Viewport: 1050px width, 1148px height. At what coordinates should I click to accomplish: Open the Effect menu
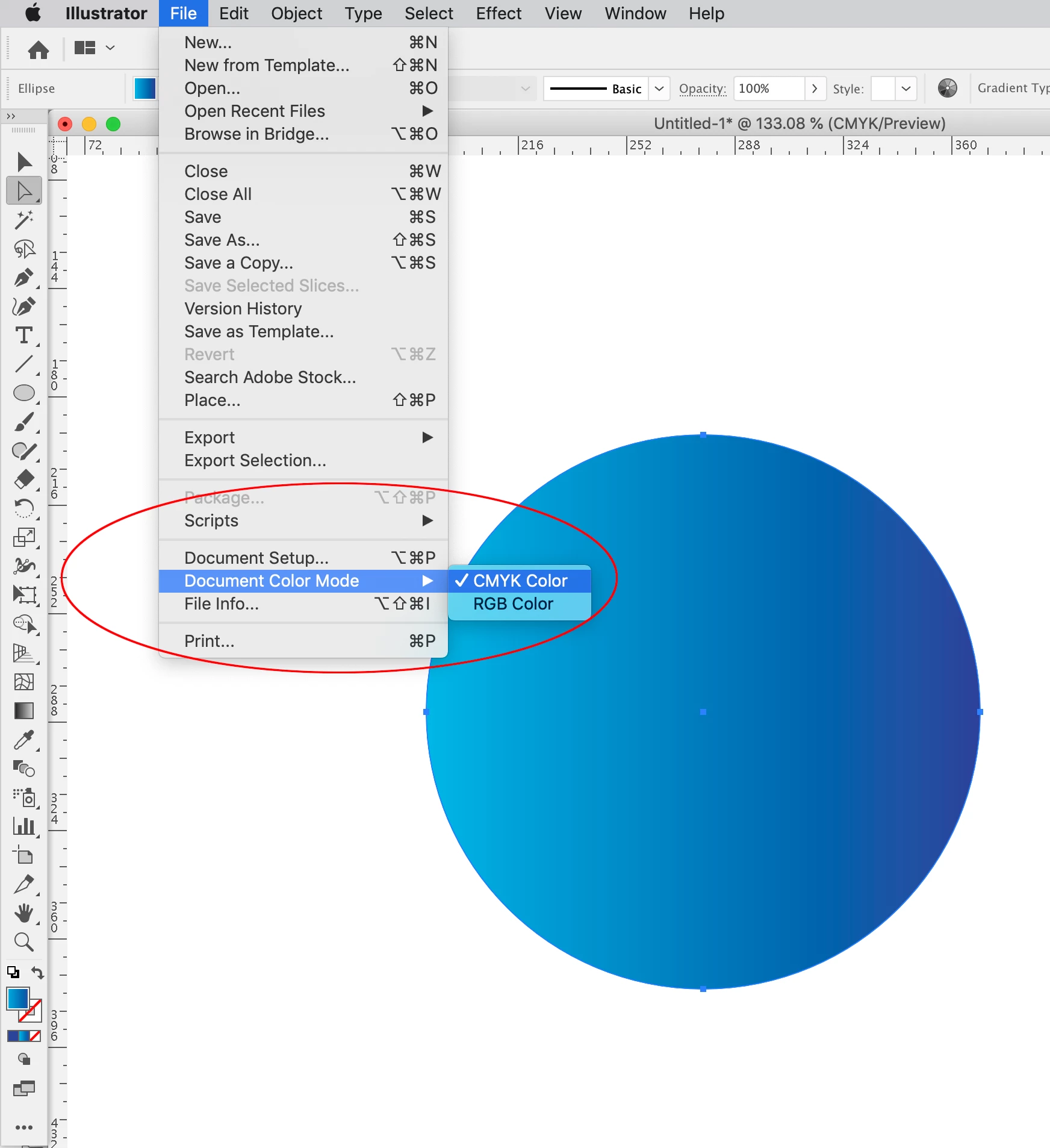pyautogui.click(x=499, y=13)
